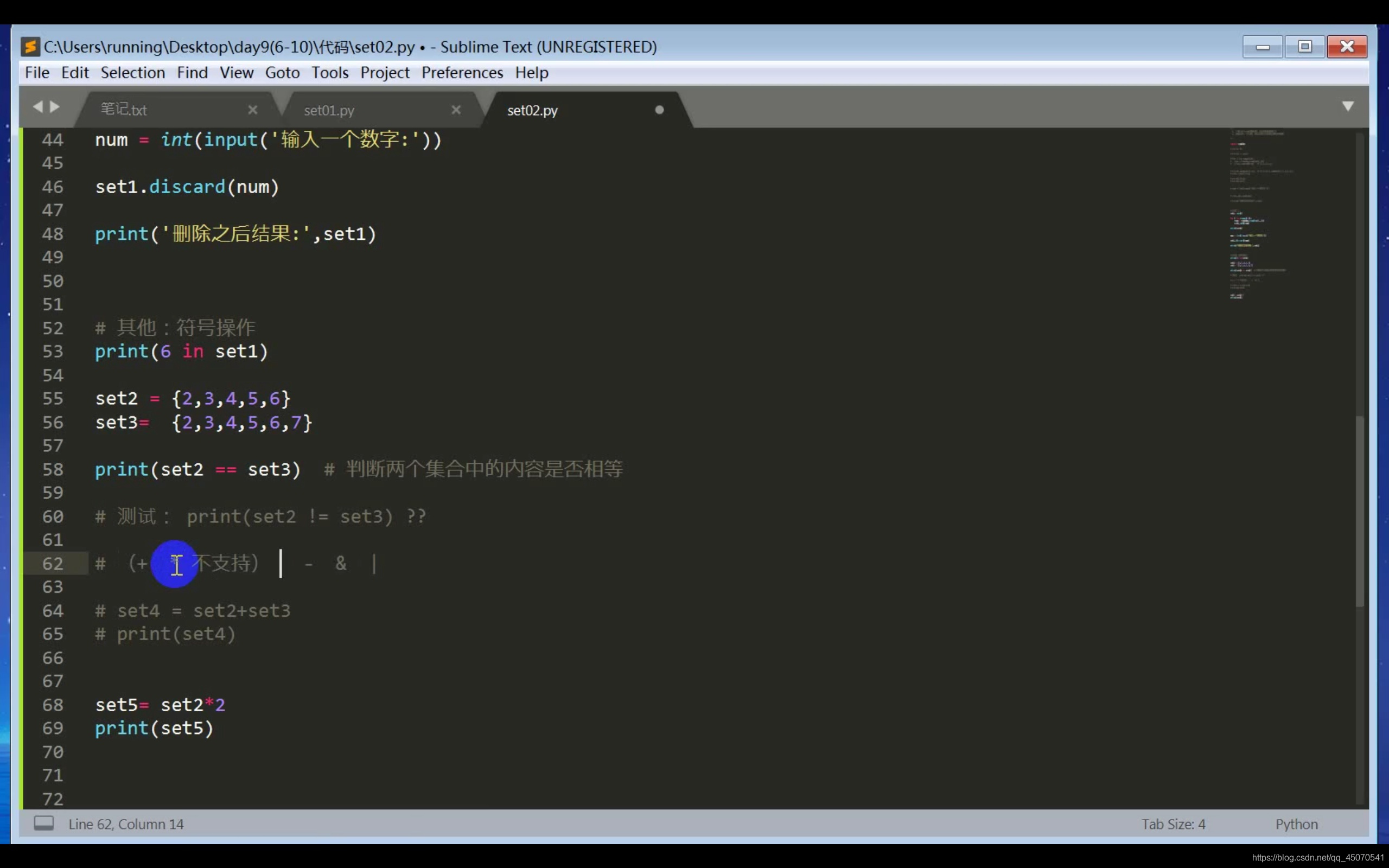Close the set01.py tab
The width and height of the screenshot is (1389, 868).
[x=456, y=110]
